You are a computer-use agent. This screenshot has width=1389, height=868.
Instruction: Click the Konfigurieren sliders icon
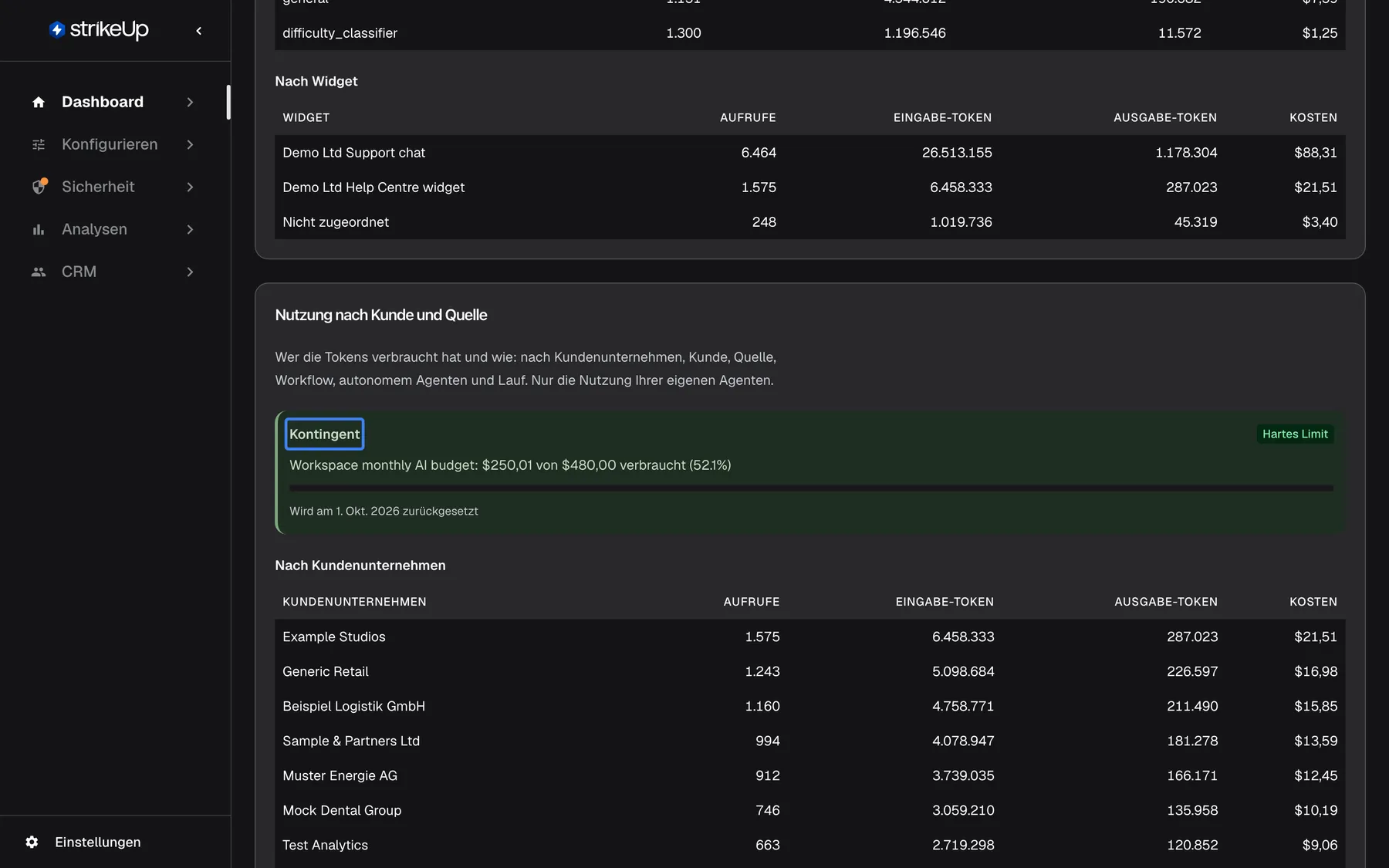[x=39, y=144]
